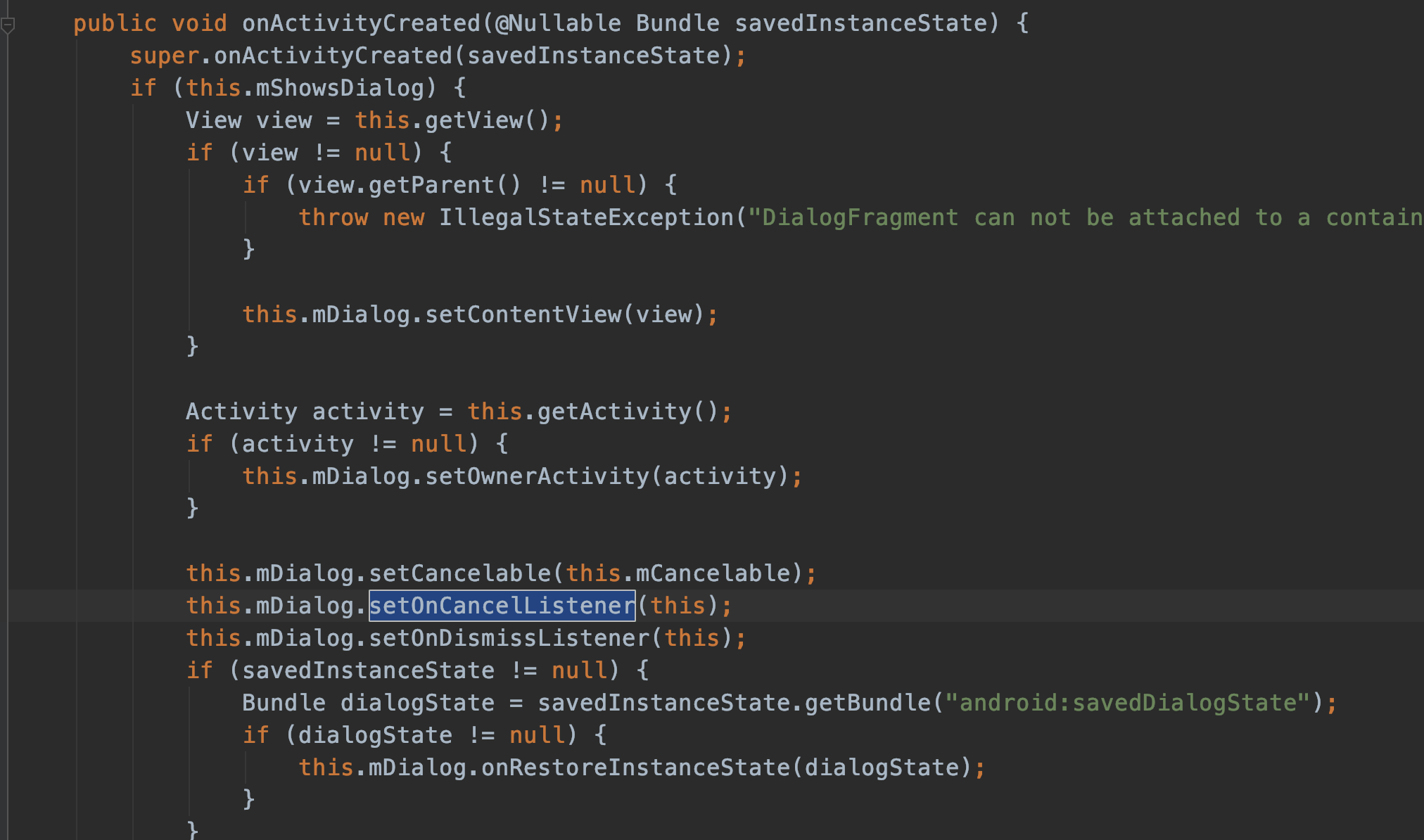Click the setContentView method call
The width and height of the screenshot is (1424, 840).
coord(523,314)
